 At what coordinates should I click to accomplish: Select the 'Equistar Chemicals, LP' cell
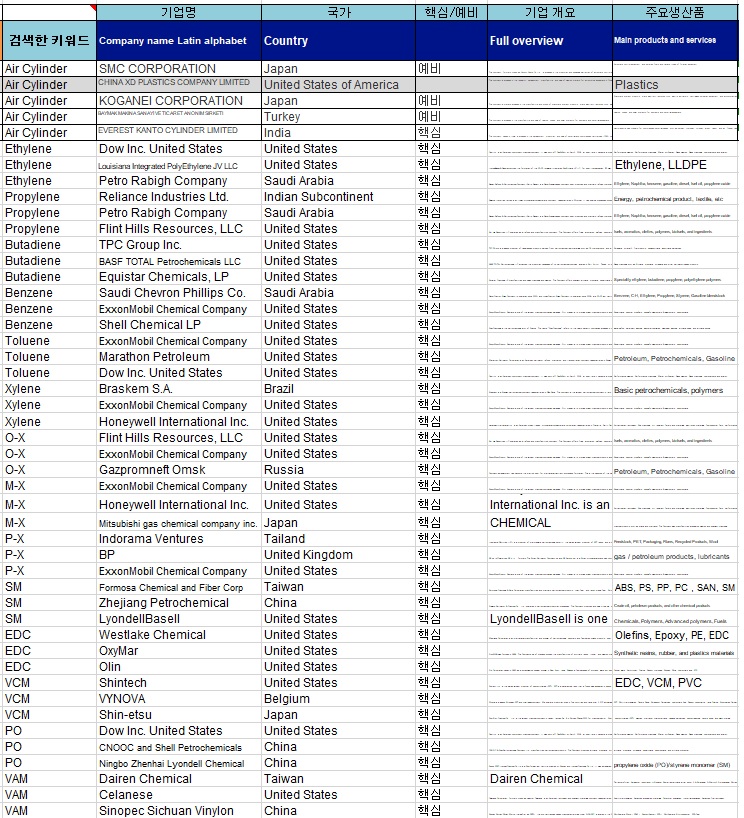[x=179, y=276]
